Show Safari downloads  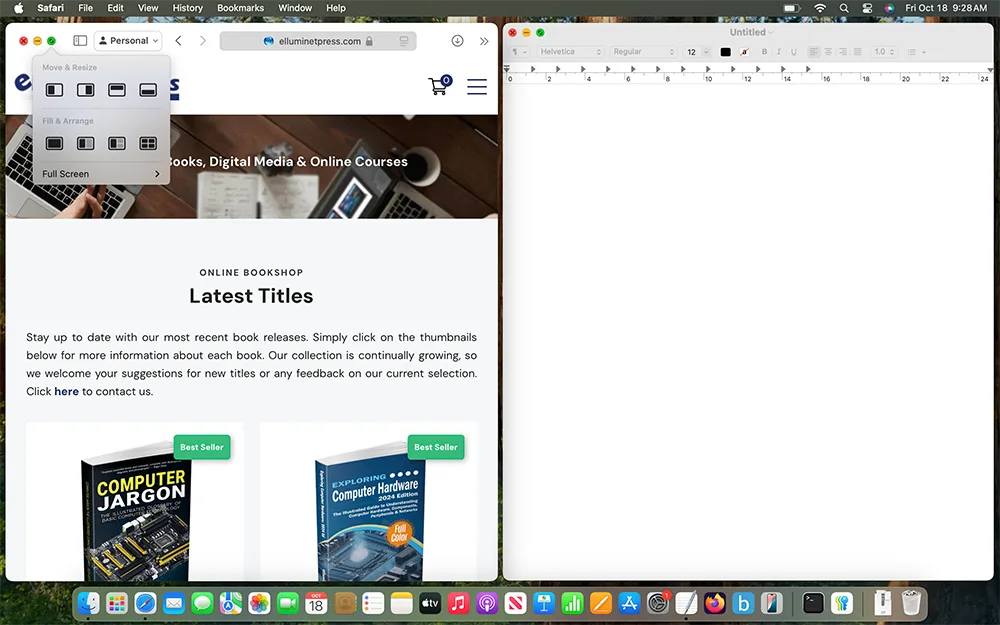click(457, 41)
